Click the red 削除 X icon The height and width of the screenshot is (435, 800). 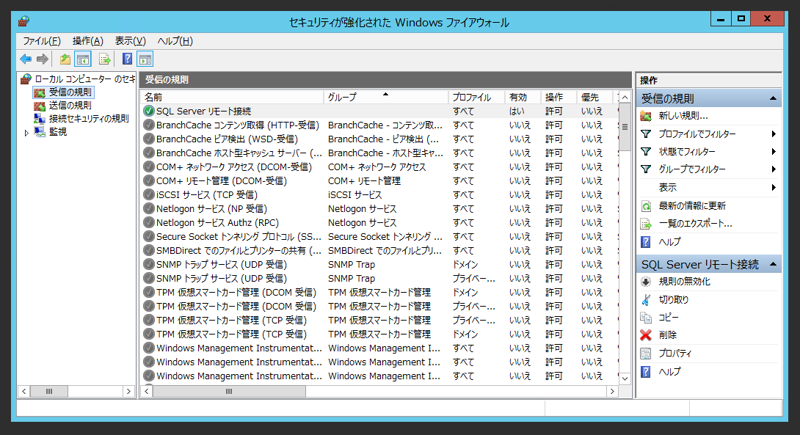[x=646, y=335]
